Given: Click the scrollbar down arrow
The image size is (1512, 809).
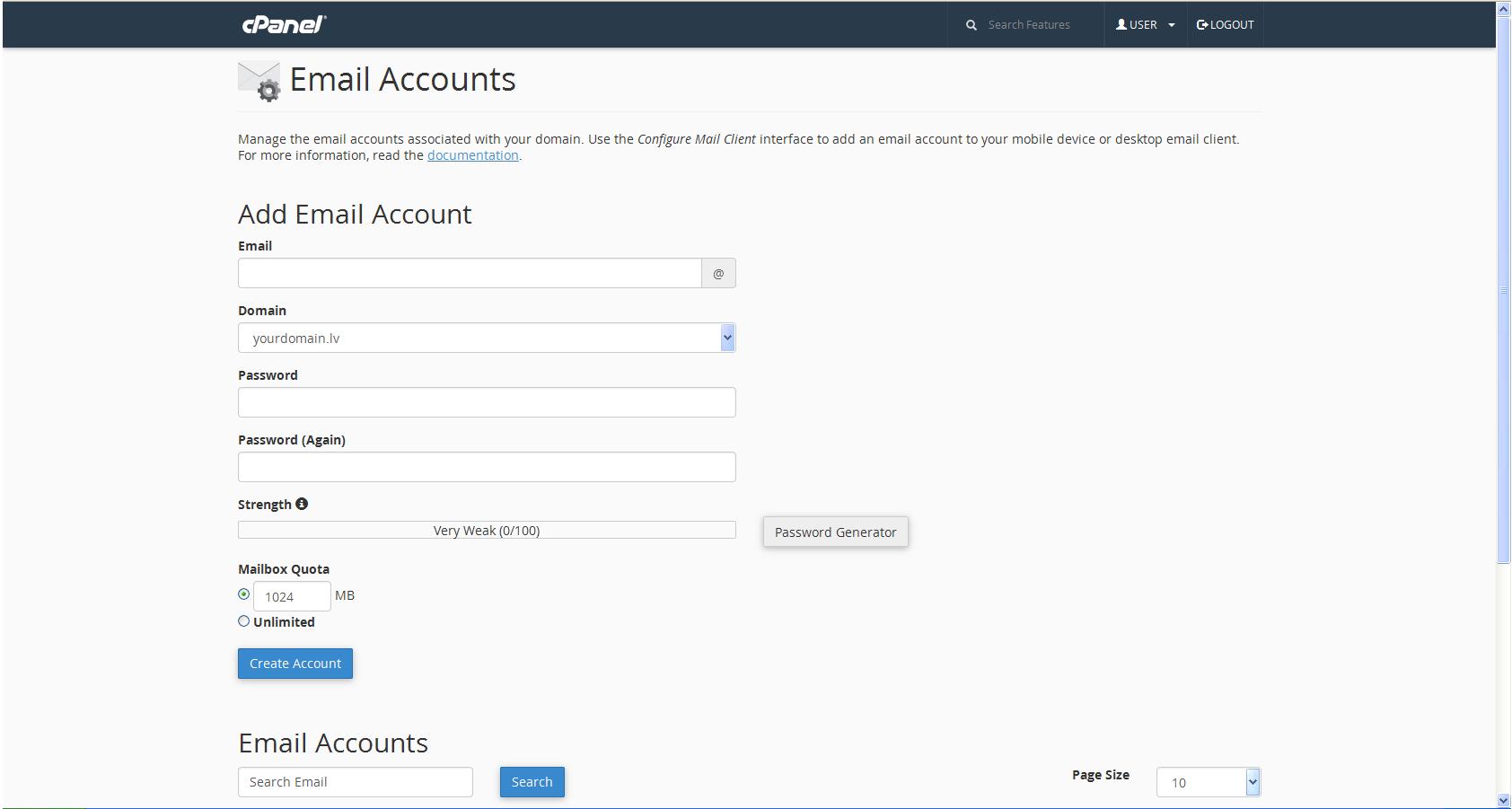Looking at the screenshot, I should (1504, 800).
